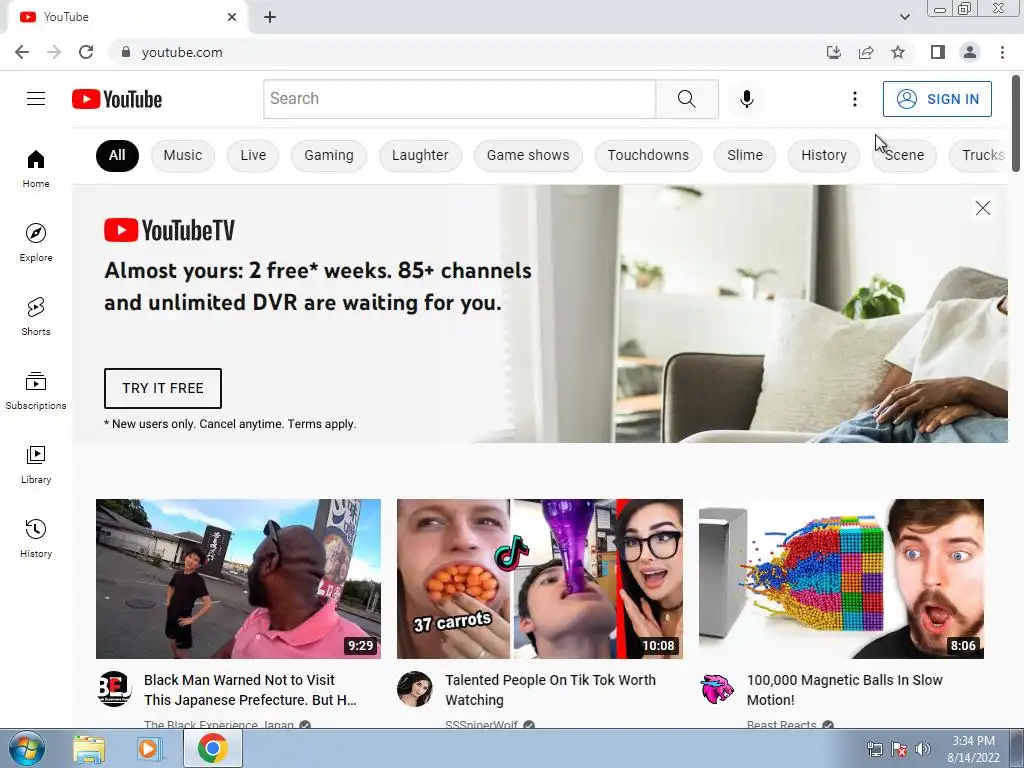Image resolution: width=1024 pixels, height=768 pixels.
Task: Click the YouTube logo
Action: coord(117,99)
